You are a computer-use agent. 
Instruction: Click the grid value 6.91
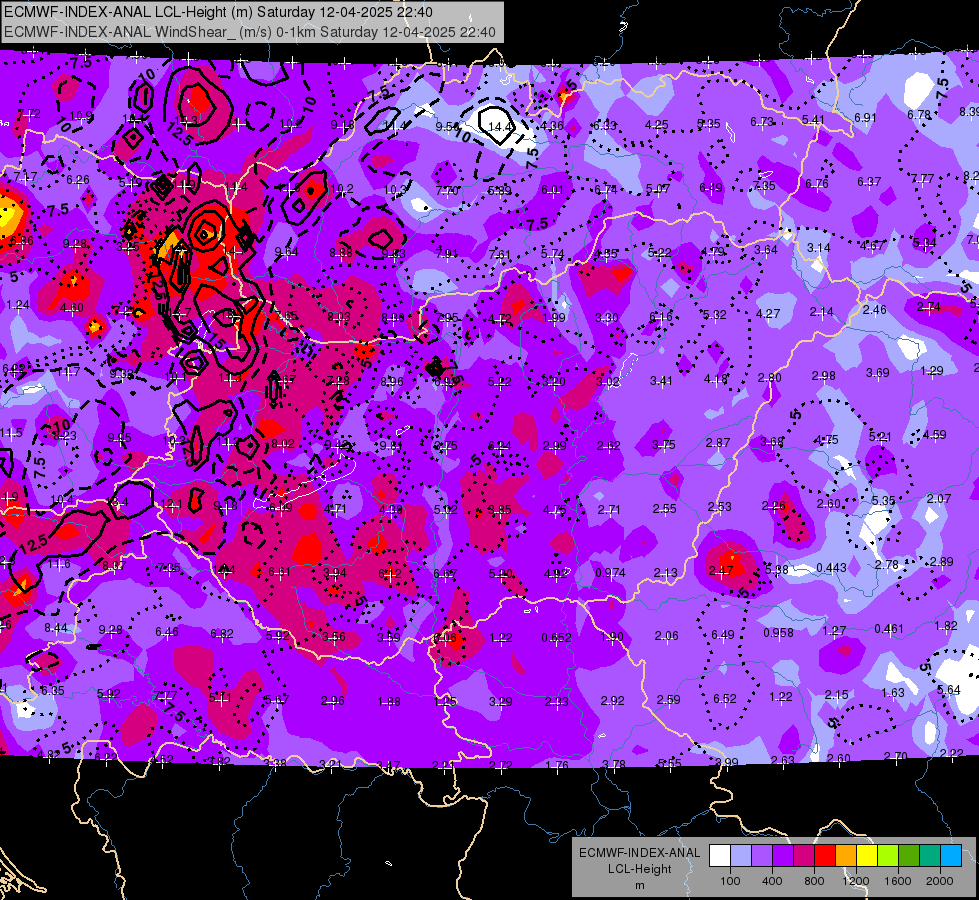point(865,118)
